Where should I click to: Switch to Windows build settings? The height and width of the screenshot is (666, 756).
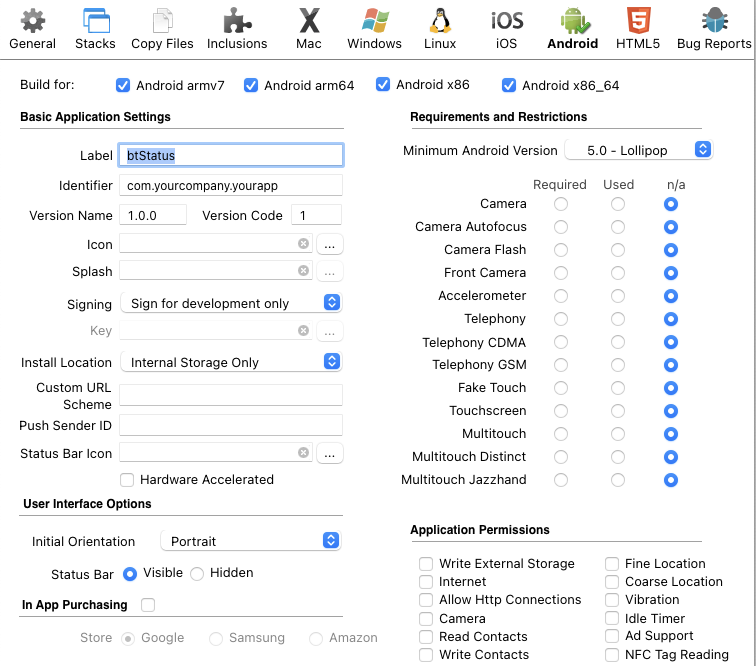click(375, 28)
